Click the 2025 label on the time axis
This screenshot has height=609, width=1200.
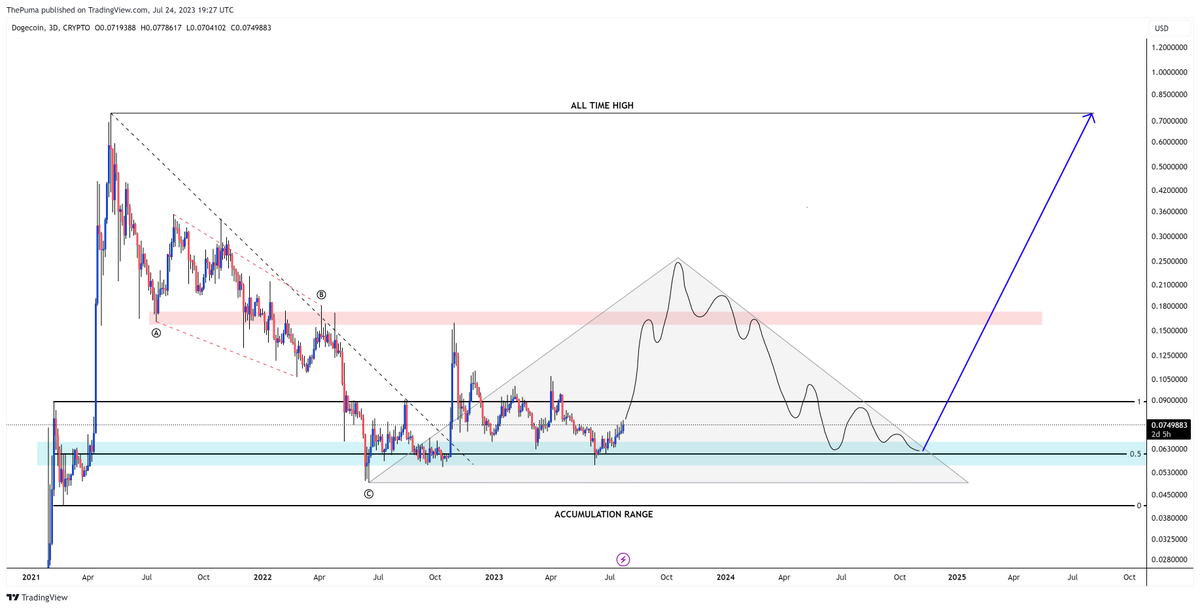coord(957,578)
